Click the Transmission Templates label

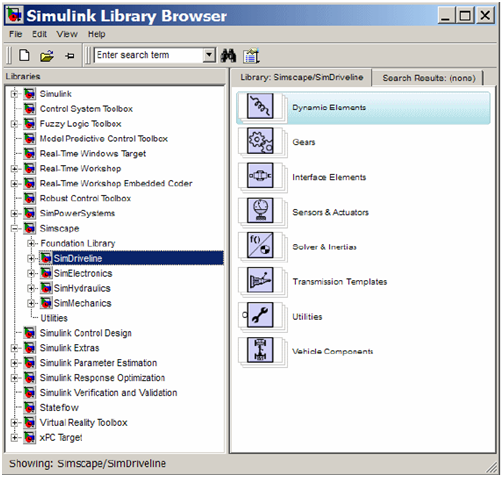tap(340, 282)
